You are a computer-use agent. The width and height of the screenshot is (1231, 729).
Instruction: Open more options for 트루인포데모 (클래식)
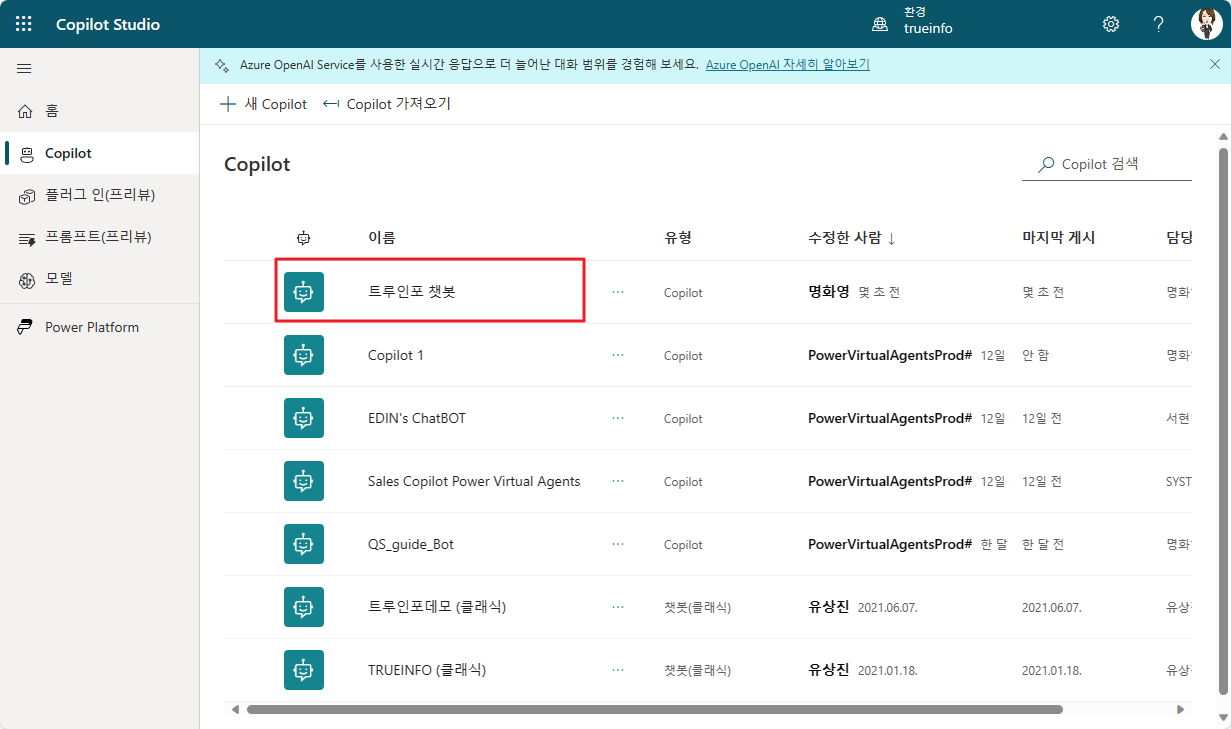tap(618, 607)
